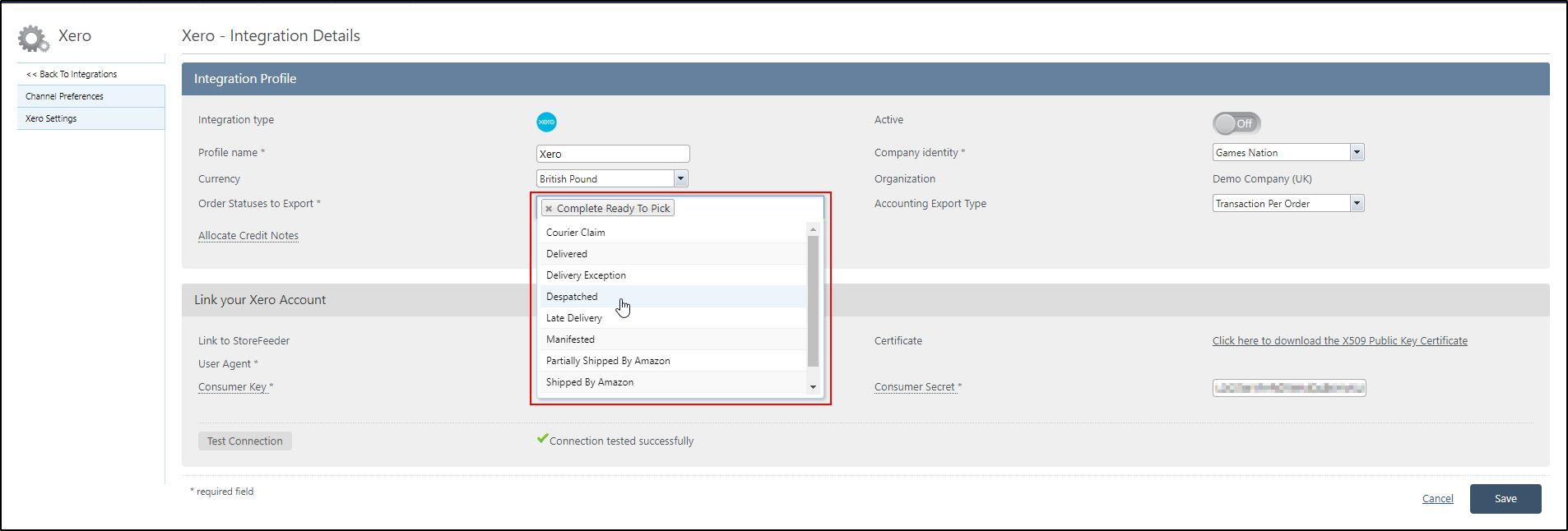Open Channel Preferences in sidebar

90,96
